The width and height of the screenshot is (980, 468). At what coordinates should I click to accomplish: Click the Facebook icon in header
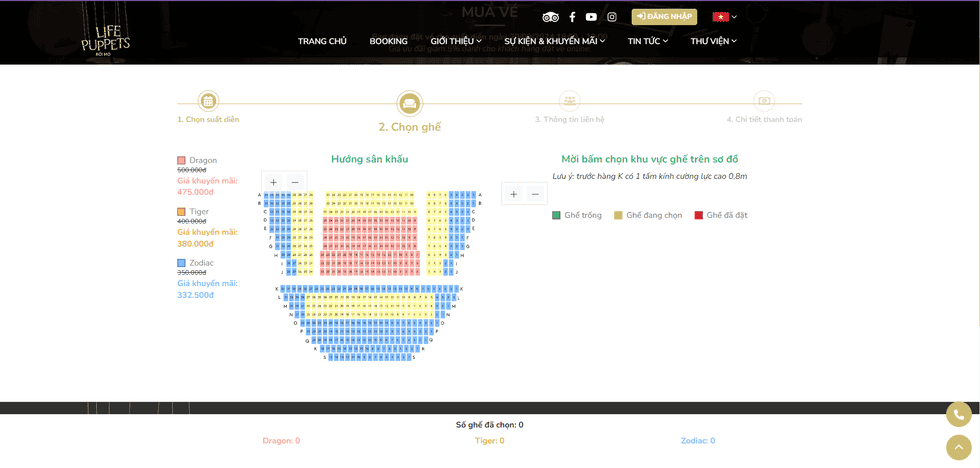pyautogui.click(x=572, y=17)
